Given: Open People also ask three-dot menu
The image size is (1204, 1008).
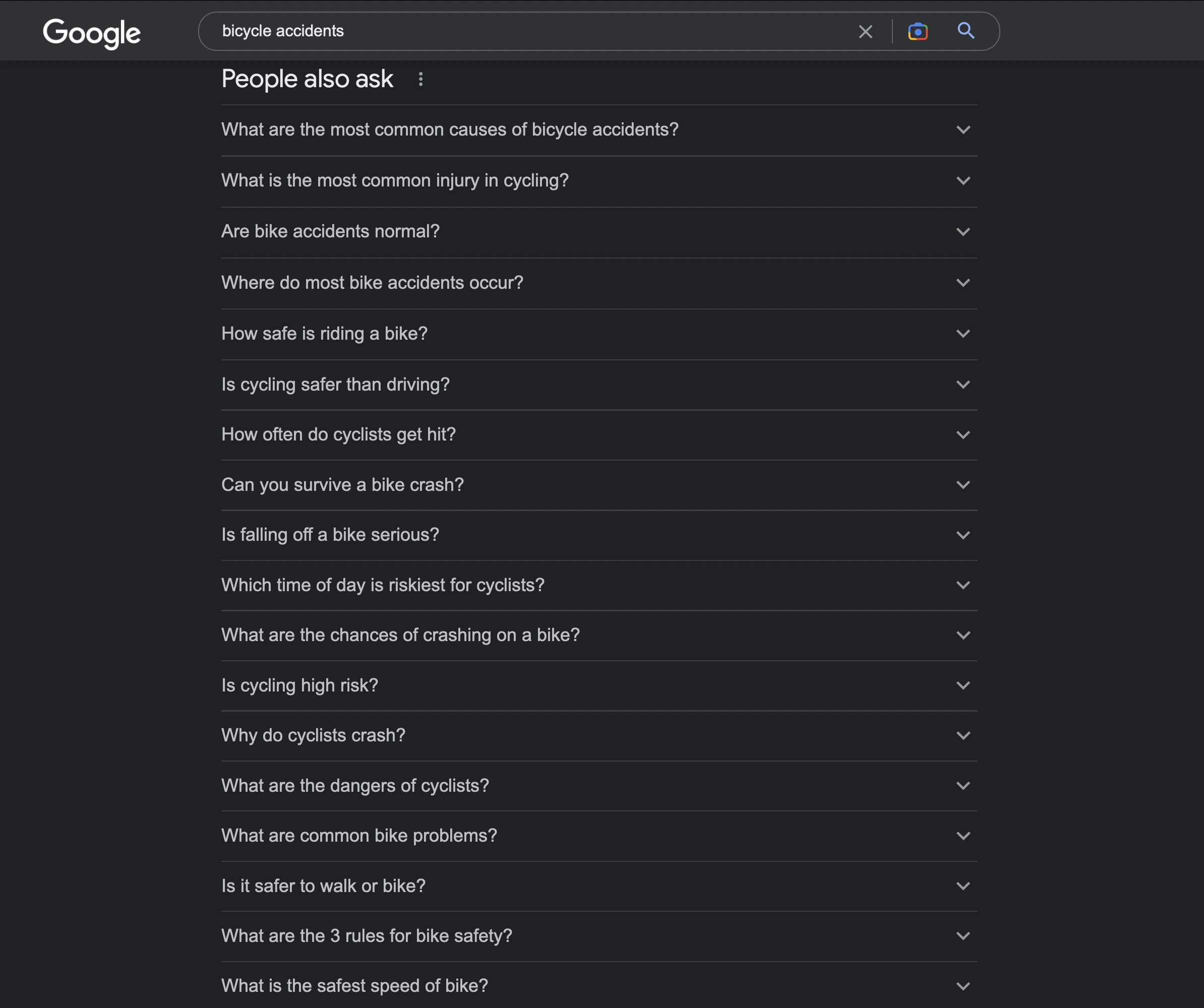Looking at the screenshot, I should [420, 79].
